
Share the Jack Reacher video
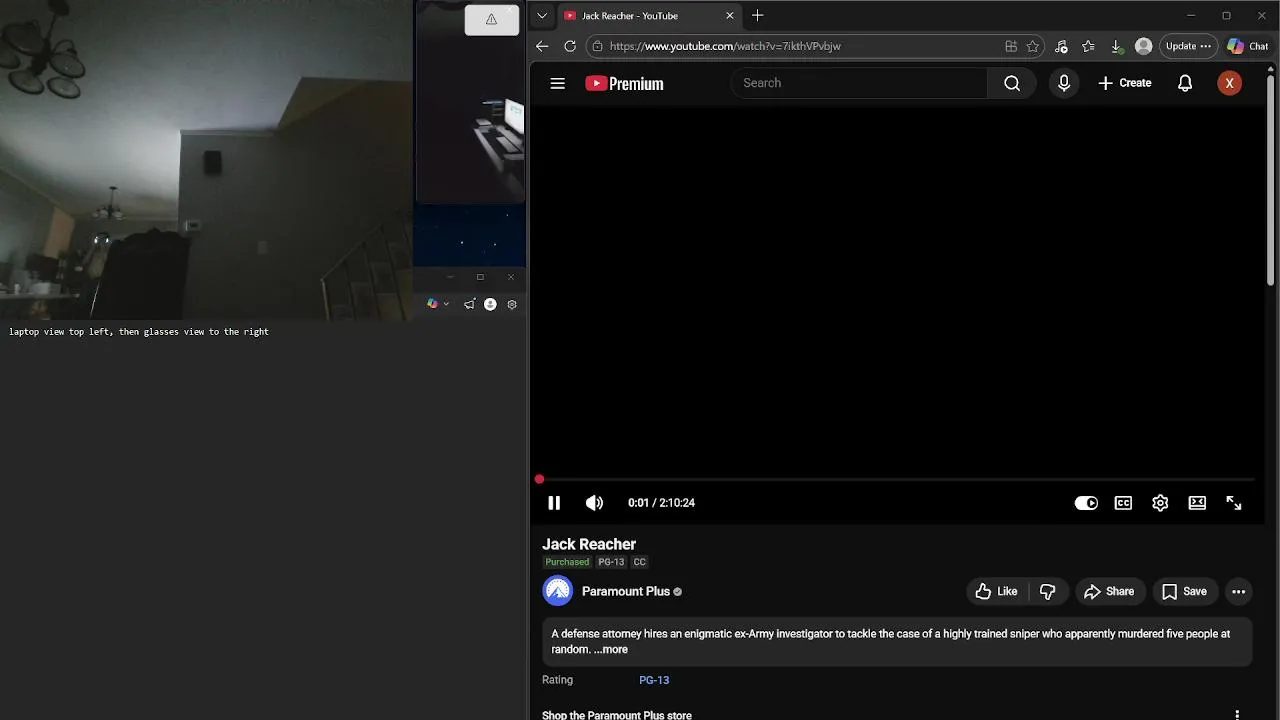(1109, 591)
